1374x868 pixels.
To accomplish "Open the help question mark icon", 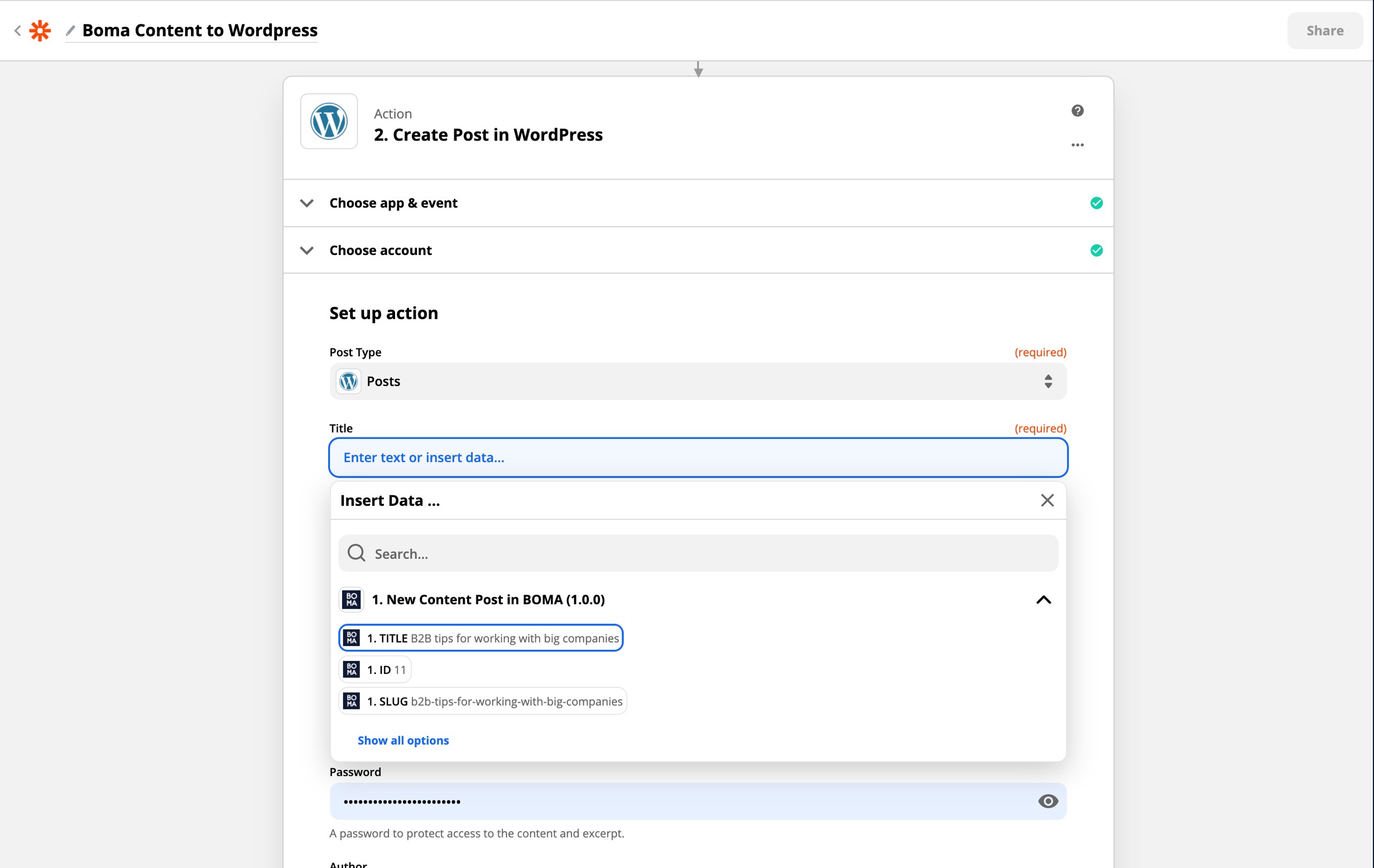I will (x=1077, y=110).
